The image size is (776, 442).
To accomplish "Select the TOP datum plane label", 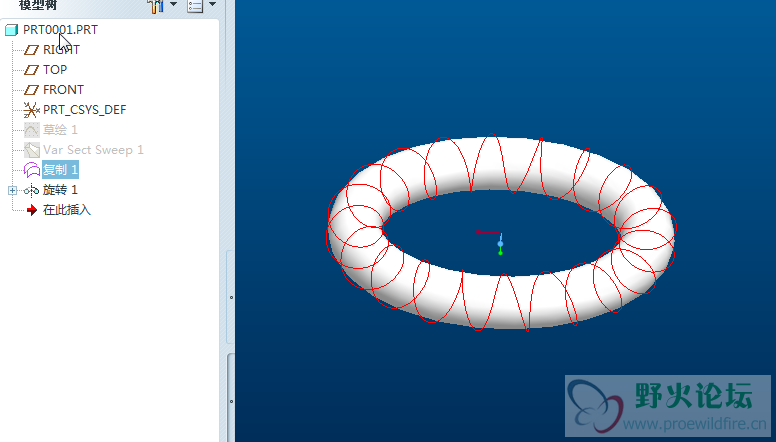I will click(x=55, y=70).
